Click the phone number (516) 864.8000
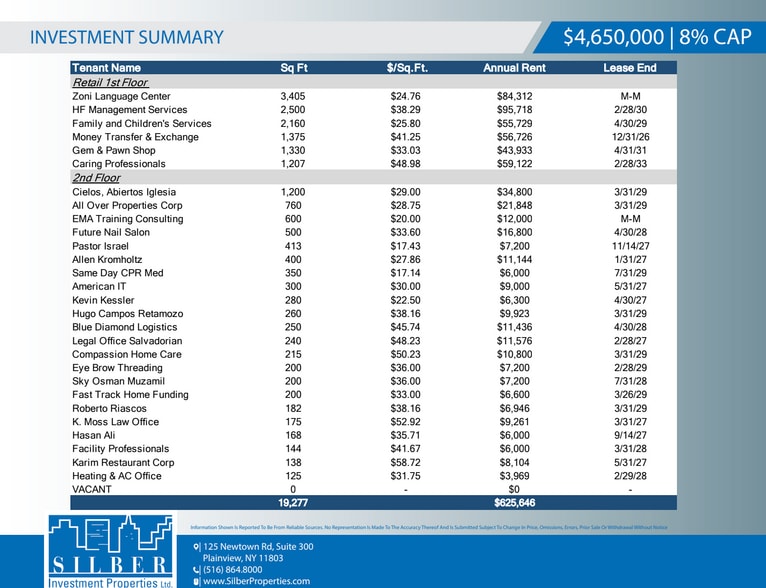The width and height of the screenshot is (766, 588). tap(233, 570)
